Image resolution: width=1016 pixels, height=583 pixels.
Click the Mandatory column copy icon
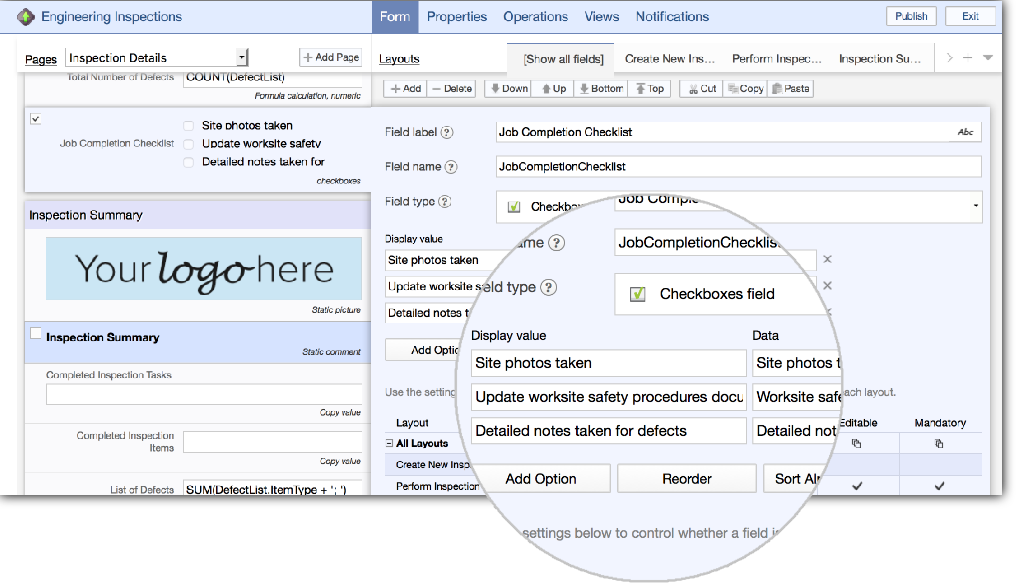point(939,444)
